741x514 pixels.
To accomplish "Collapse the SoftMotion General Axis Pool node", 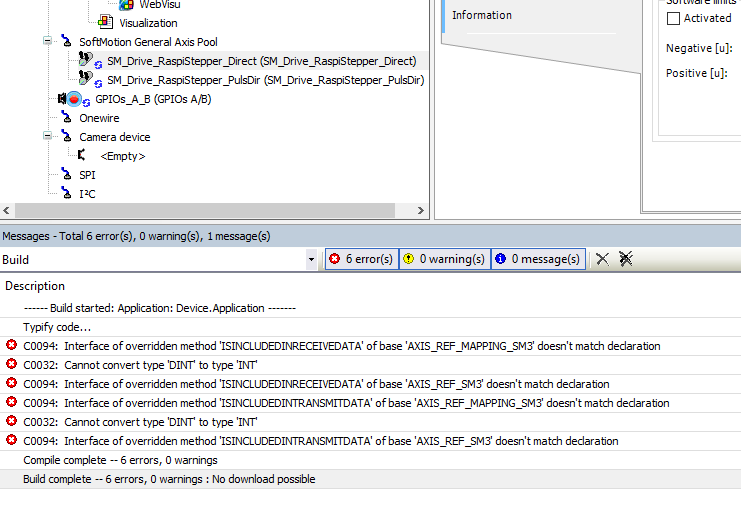I will coord(47,42).
